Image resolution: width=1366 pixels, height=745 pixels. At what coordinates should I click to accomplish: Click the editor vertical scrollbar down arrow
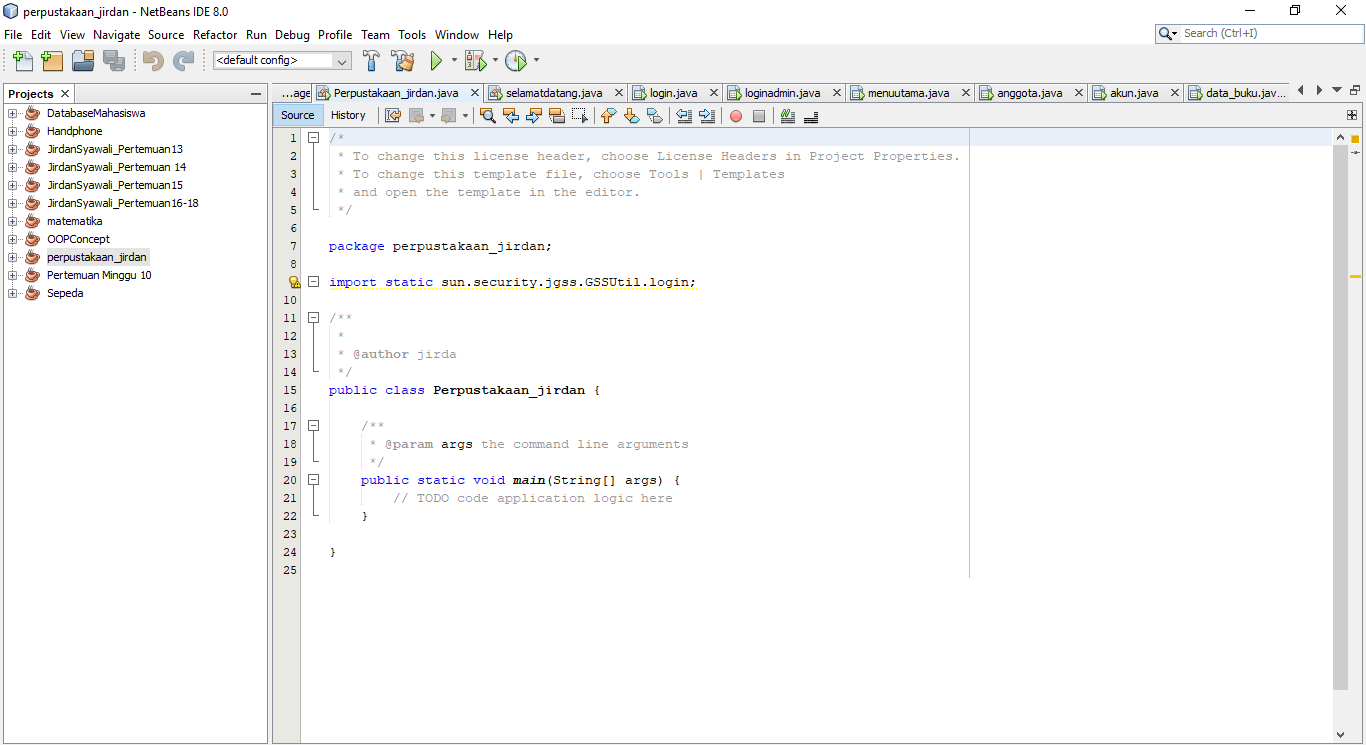coord(1342,734)
